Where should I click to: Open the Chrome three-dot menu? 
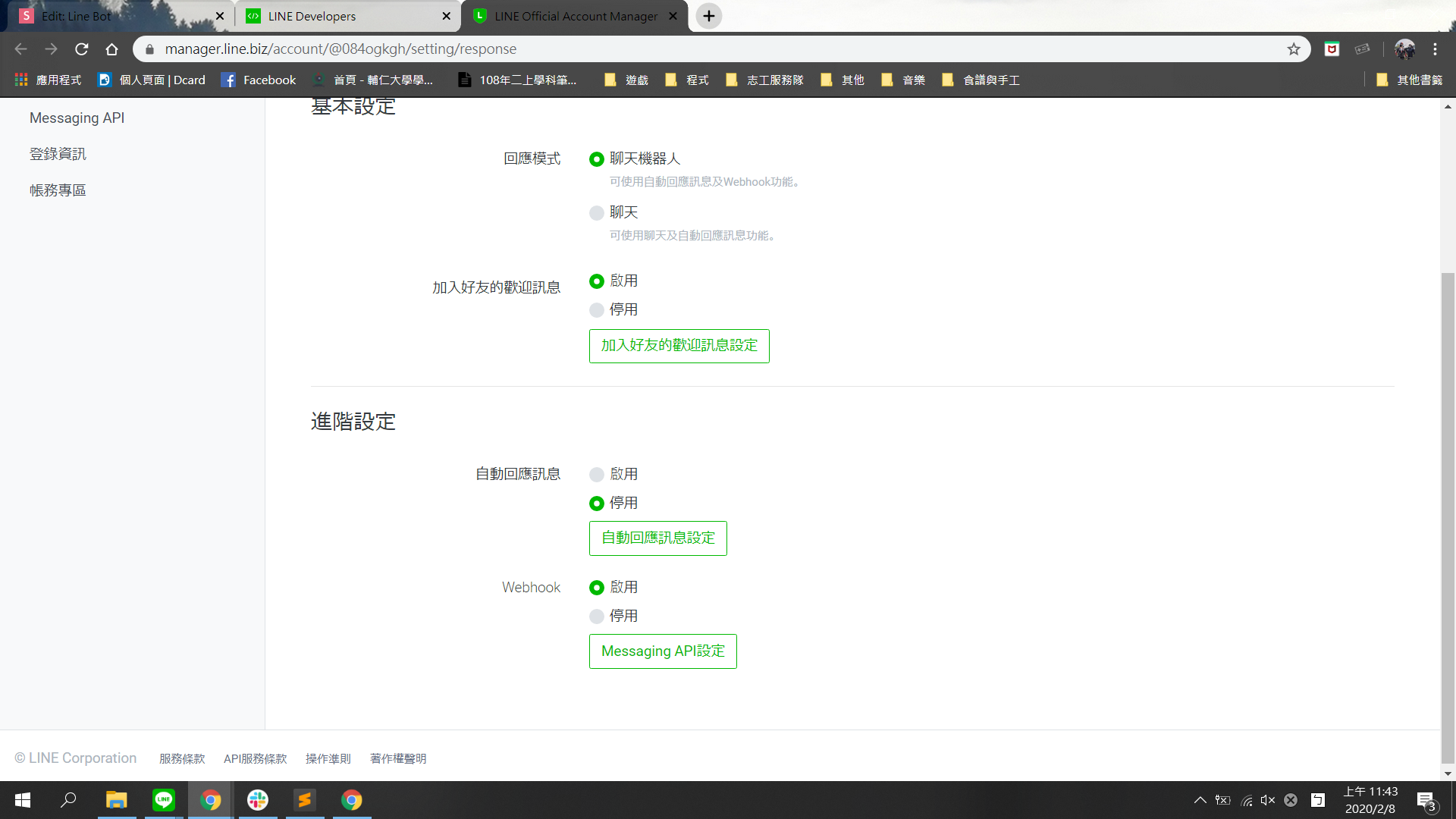click(1435, 49)
